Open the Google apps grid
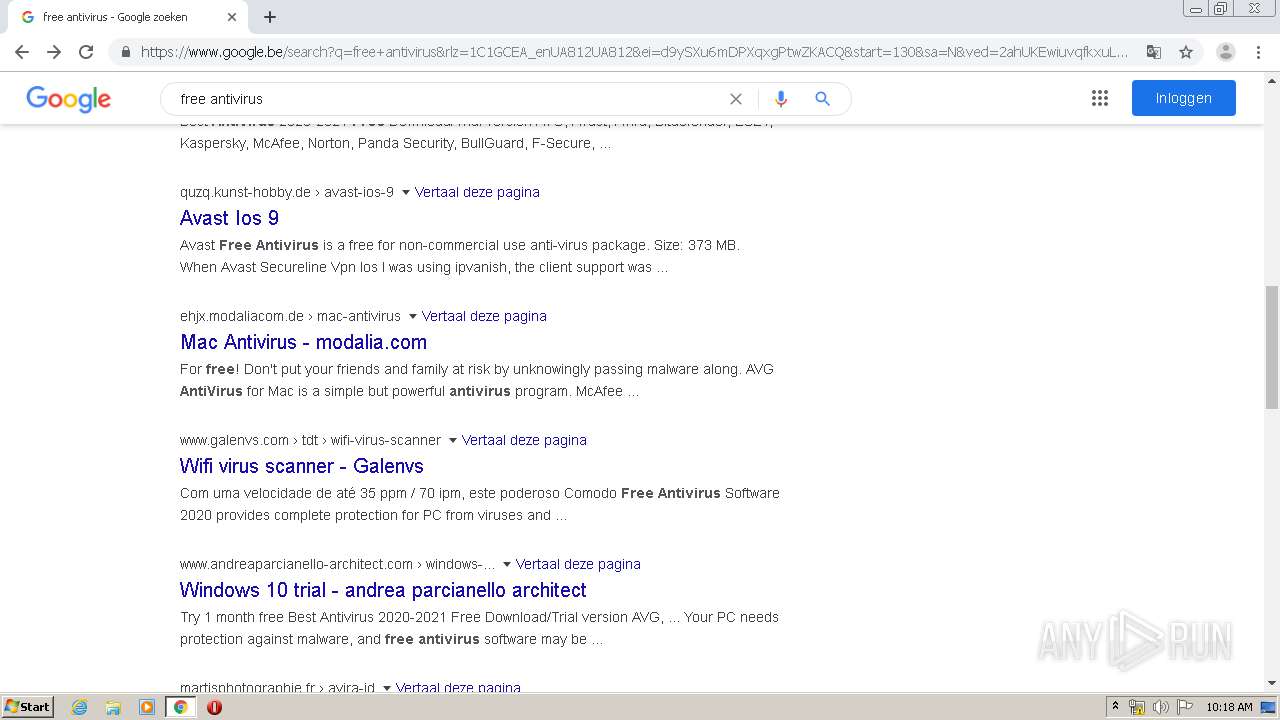Viewport: 1280px width, 720px height. 1100,98
